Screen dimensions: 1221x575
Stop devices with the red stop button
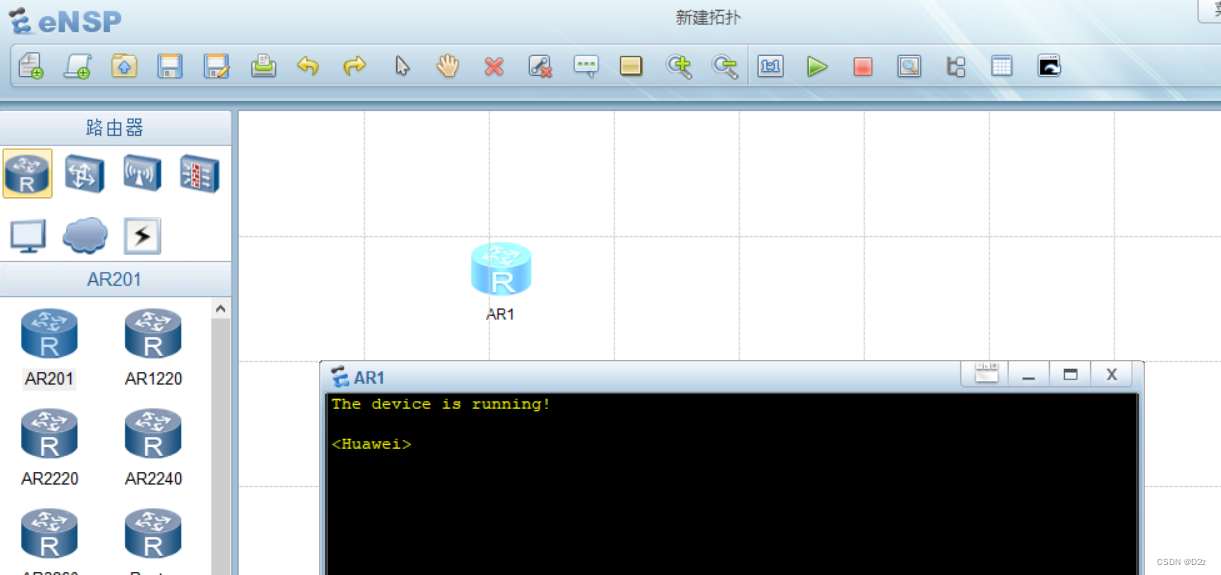coord(863,67)
